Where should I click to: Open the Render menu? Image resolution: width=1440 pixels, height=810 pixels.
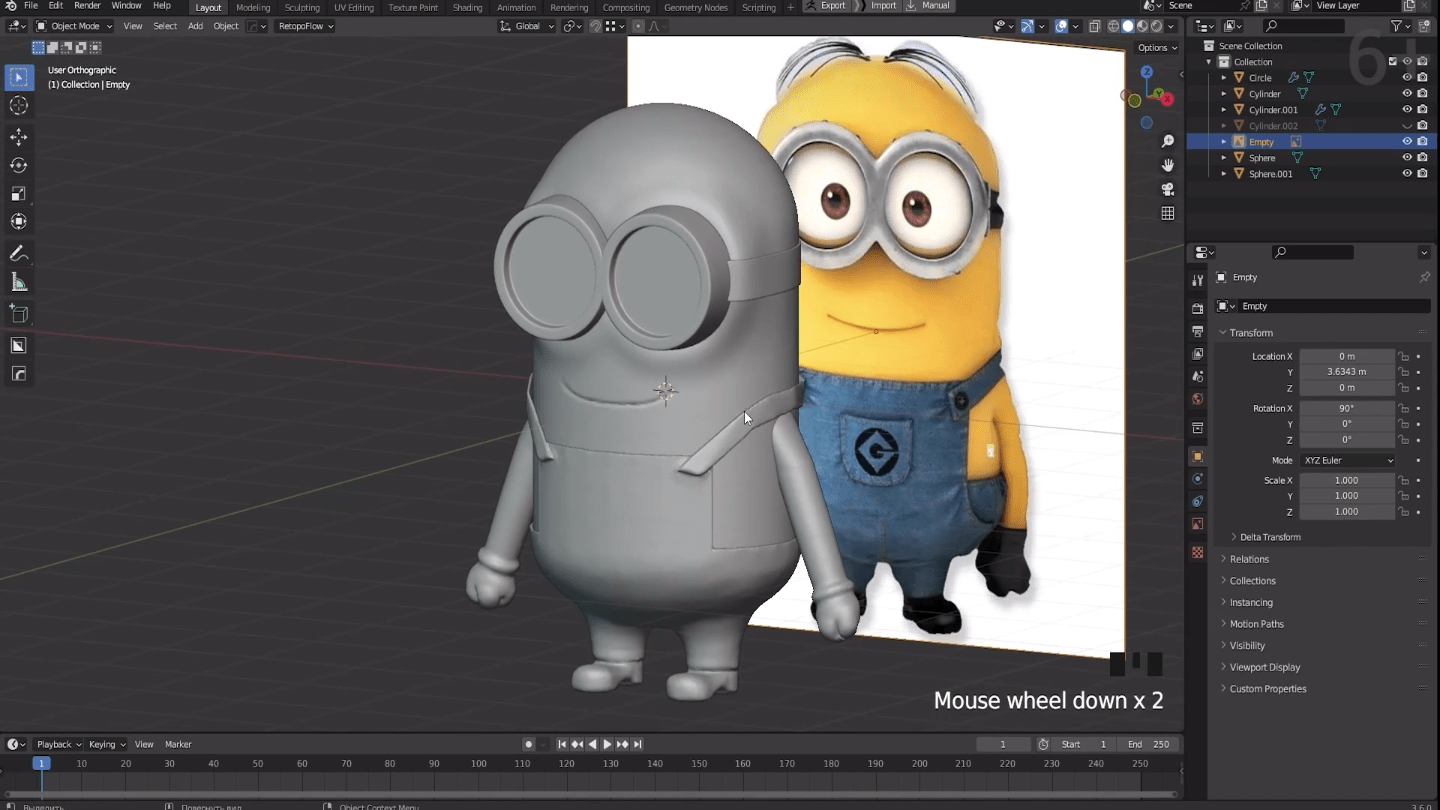click(87, 6)
